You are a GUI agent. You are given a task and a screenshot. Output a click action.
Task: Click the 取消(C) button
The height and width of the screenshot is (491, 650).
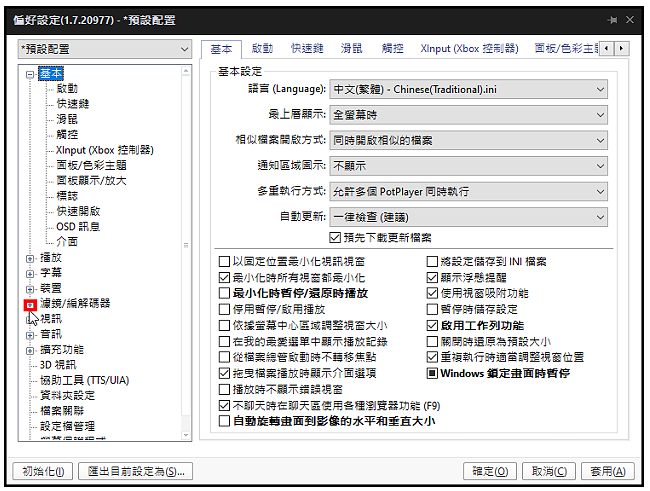[549, 472]
